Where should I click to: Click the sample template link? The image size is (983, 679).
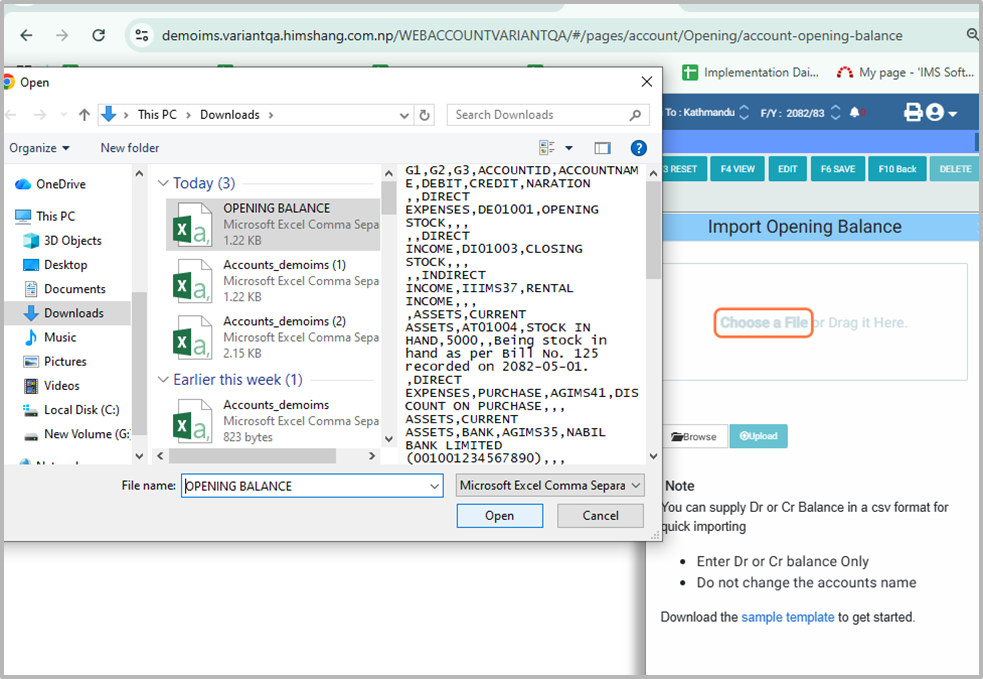[x=787, y=617]
